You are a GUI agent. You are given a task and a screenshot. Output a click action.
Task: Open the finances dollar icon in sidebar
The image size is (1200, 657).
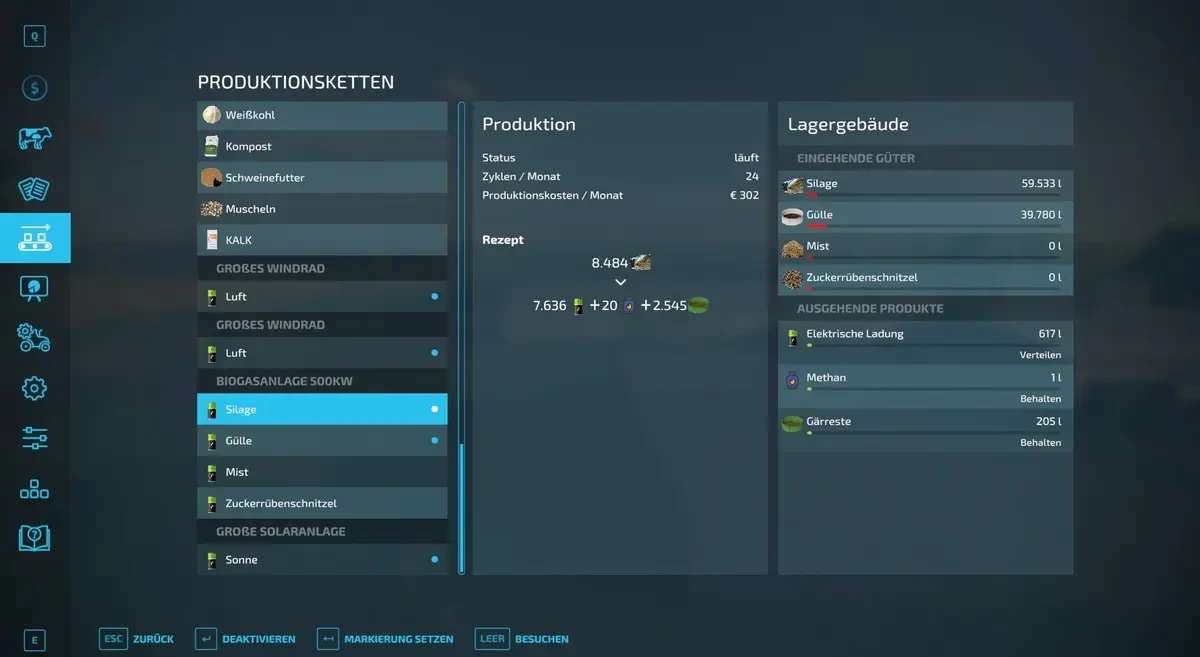click(35, 88)
